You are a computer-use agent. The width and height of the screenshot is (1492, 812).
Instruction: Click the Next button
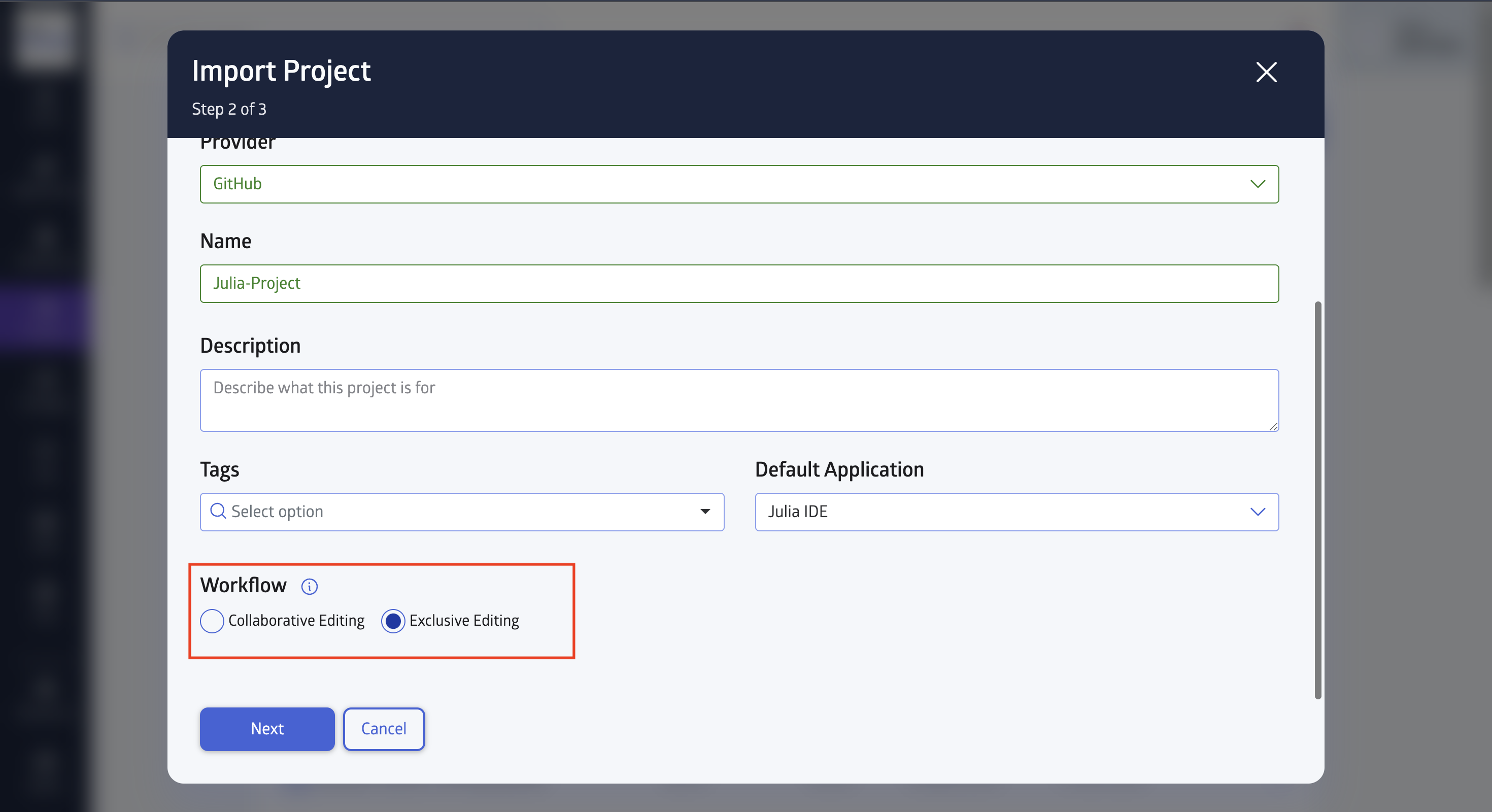point(267,729)
